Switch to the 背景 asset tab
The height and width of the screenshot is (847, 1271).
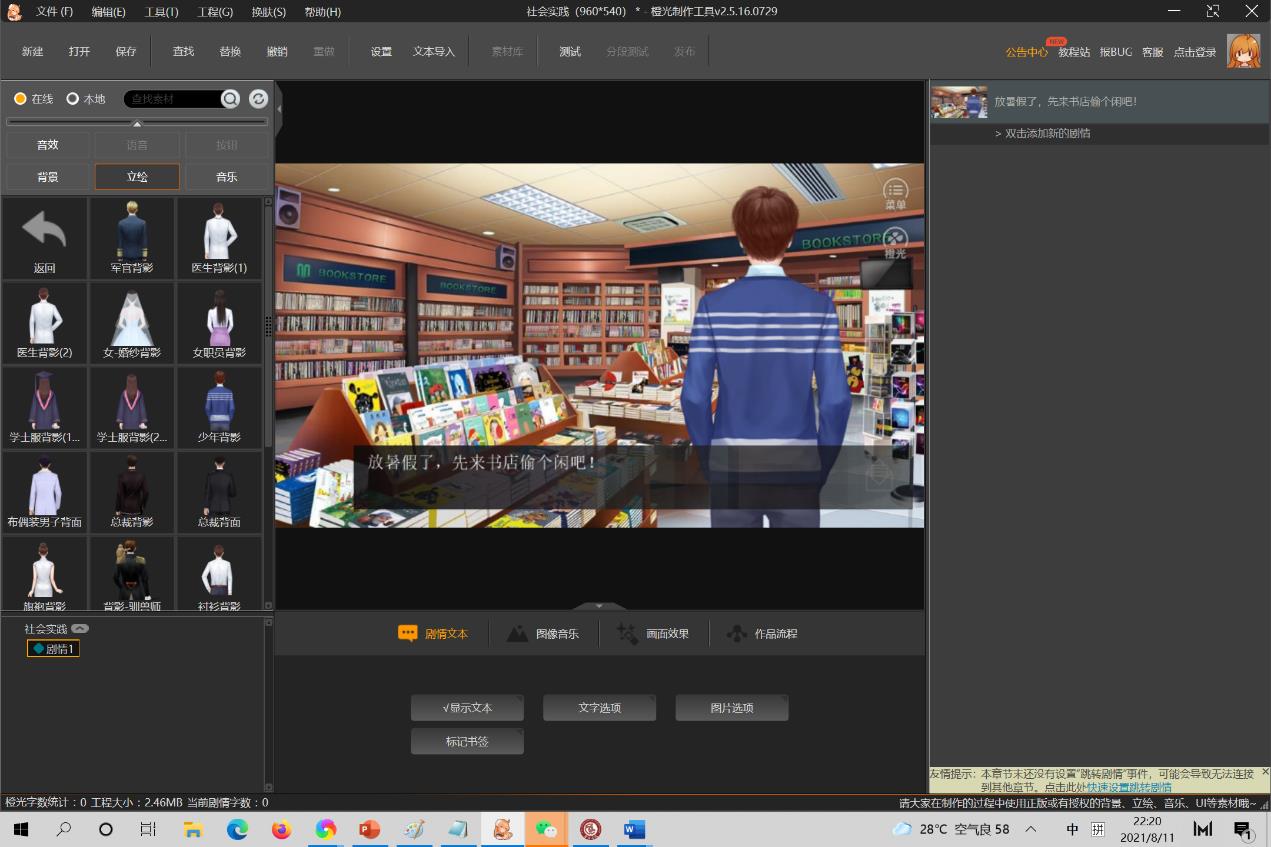pyautogui.click(x=48, y=177)
